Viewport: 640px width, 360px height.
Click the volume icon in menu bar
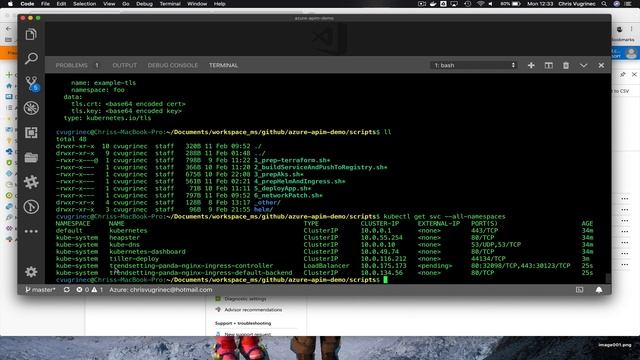[491, 4]
